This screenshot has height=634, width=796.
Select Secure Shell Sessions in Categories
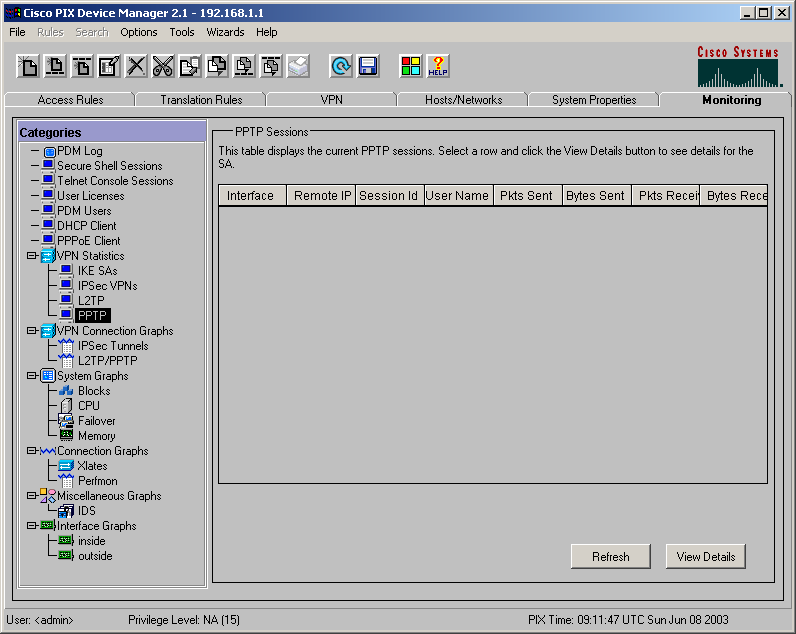(x=109, y=166)
